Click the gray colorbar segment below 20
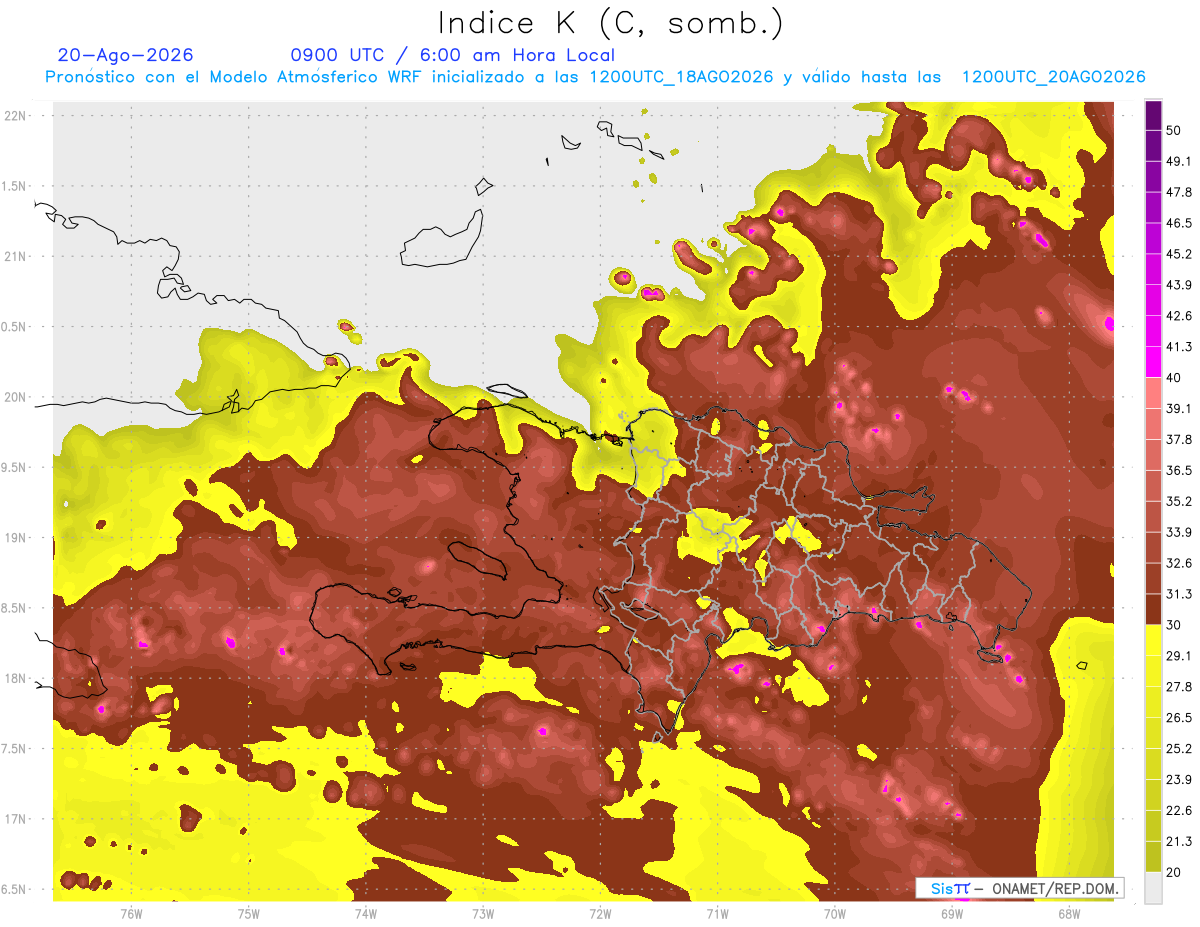Viewport: 1200px width, 927px height. pos(1153,888)
